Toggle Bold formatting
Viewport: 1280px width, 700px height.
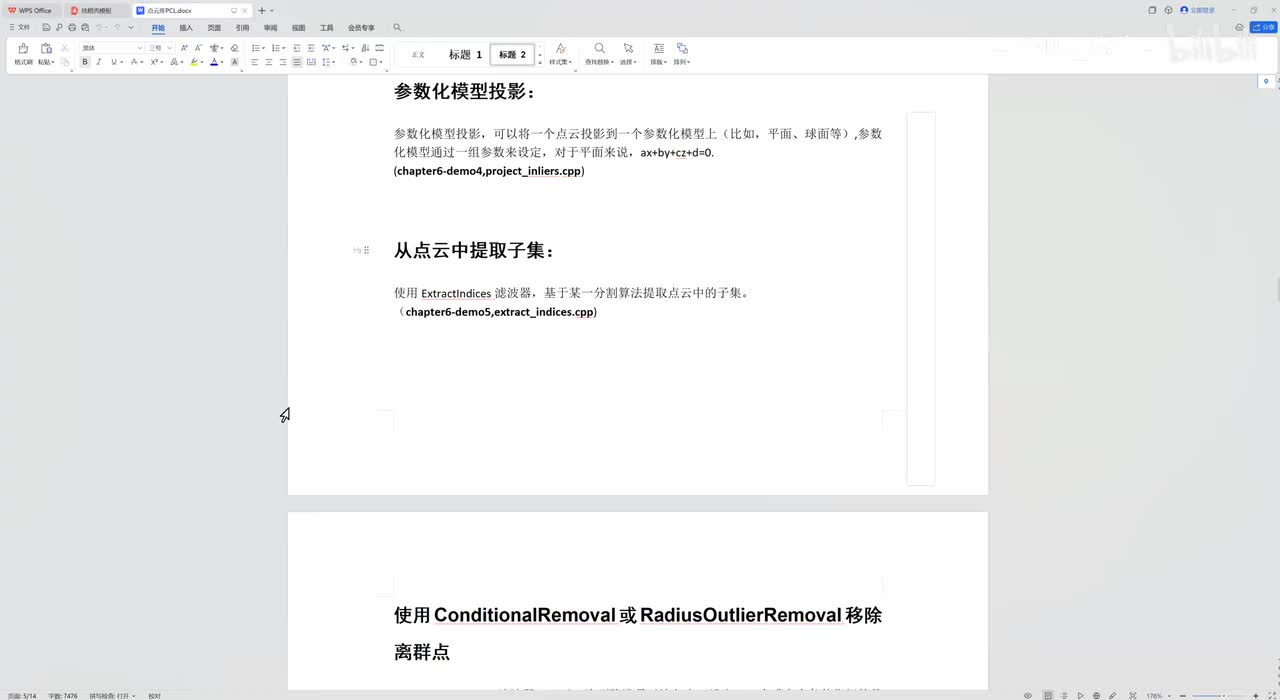click(x=85, y=62)
